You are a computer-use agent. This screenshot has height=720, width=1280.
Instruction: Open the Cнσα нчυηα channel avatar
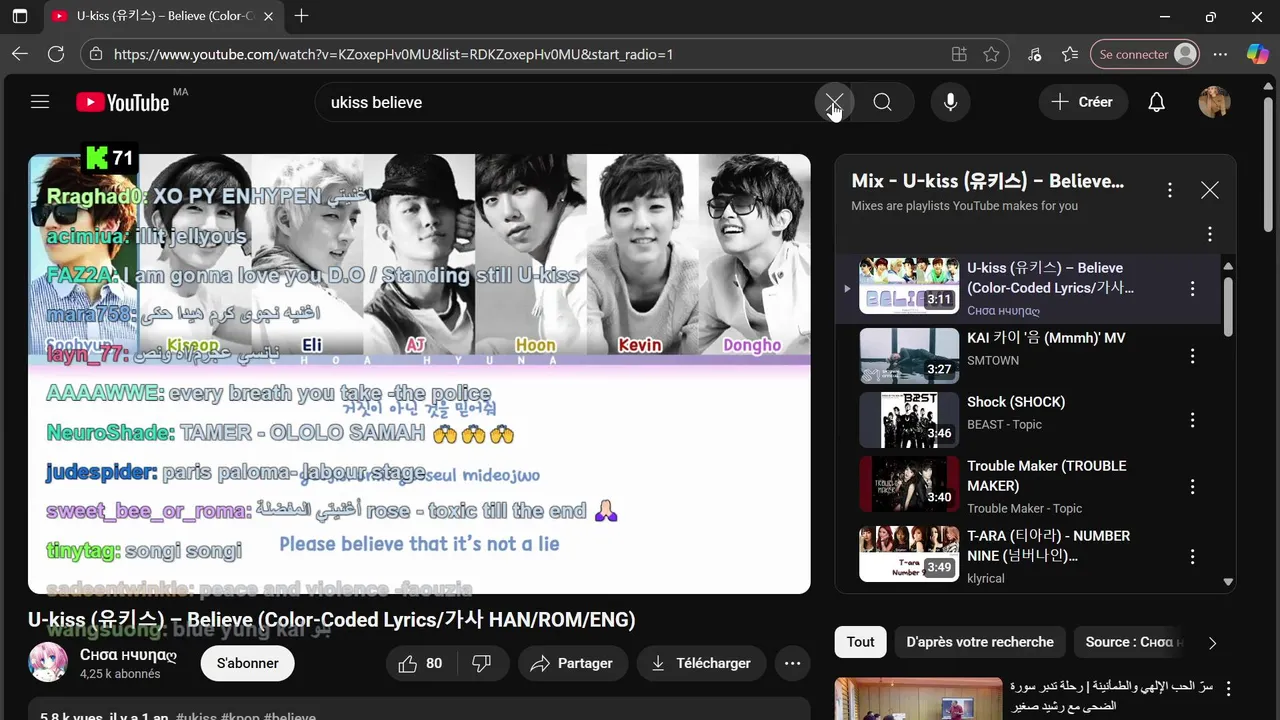pos(48,663)
